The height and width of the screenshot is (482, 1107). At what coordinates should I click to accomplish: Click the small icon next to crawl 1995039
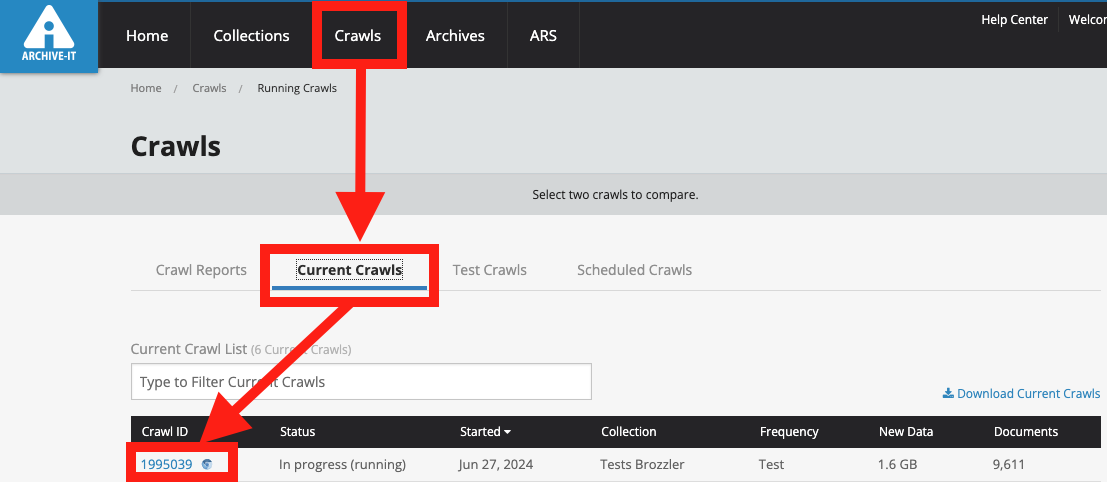207,464
